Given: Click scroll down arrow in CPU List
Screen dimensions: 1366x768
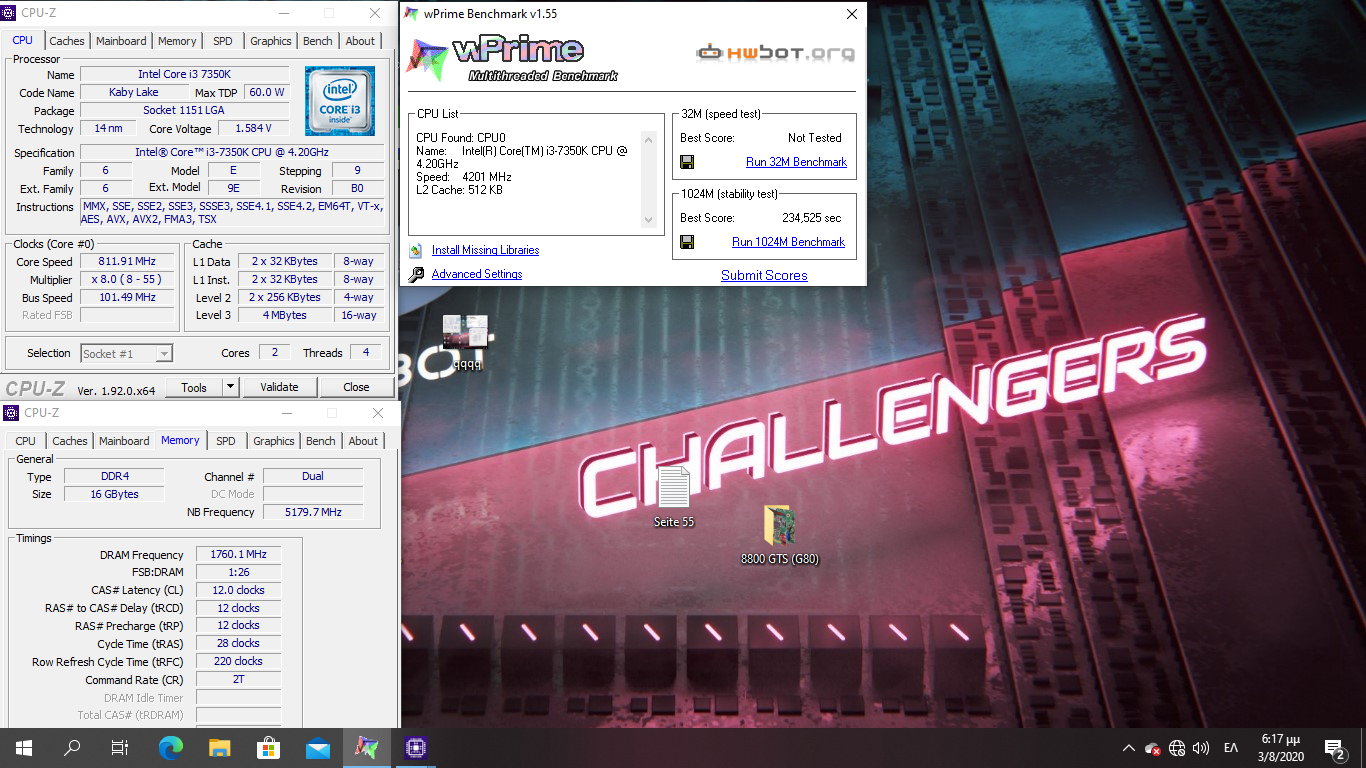Looking at the screenshot, I should [x=648, y=220].
